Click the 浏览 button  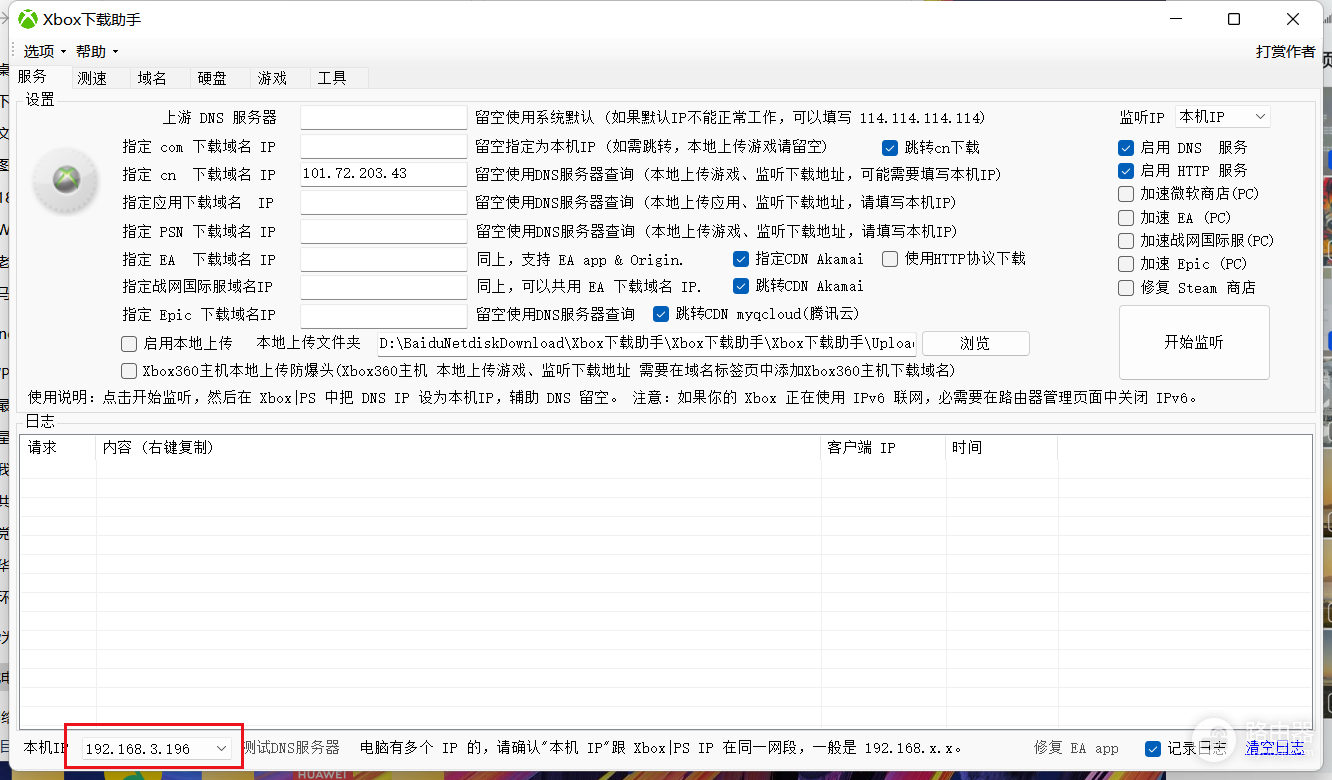(975, 343)
